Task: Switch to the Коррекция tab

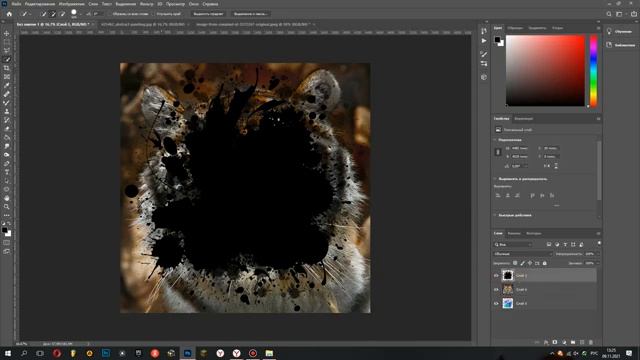Action: click(523, 119)
